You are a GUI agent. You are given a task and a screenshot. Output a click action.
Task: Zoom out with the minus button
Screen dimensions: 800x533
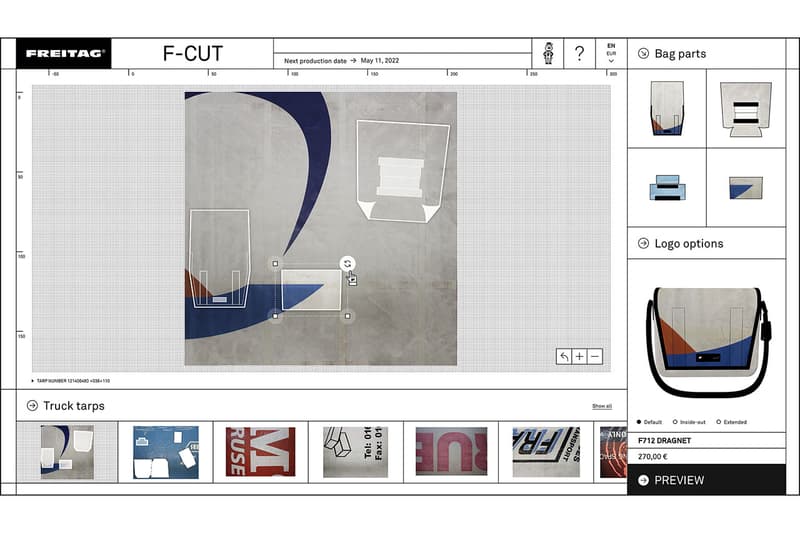(x=595, y=356)
